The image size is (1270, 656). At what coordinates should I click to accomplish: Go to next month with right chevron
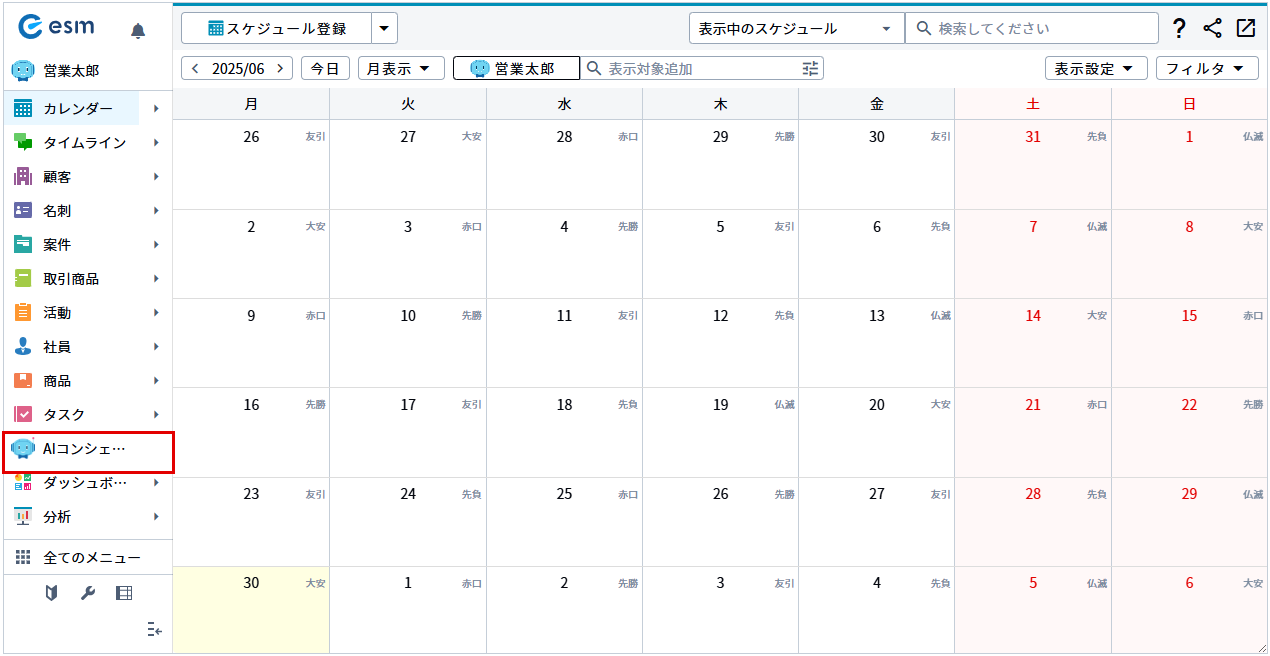coord(281,68)
